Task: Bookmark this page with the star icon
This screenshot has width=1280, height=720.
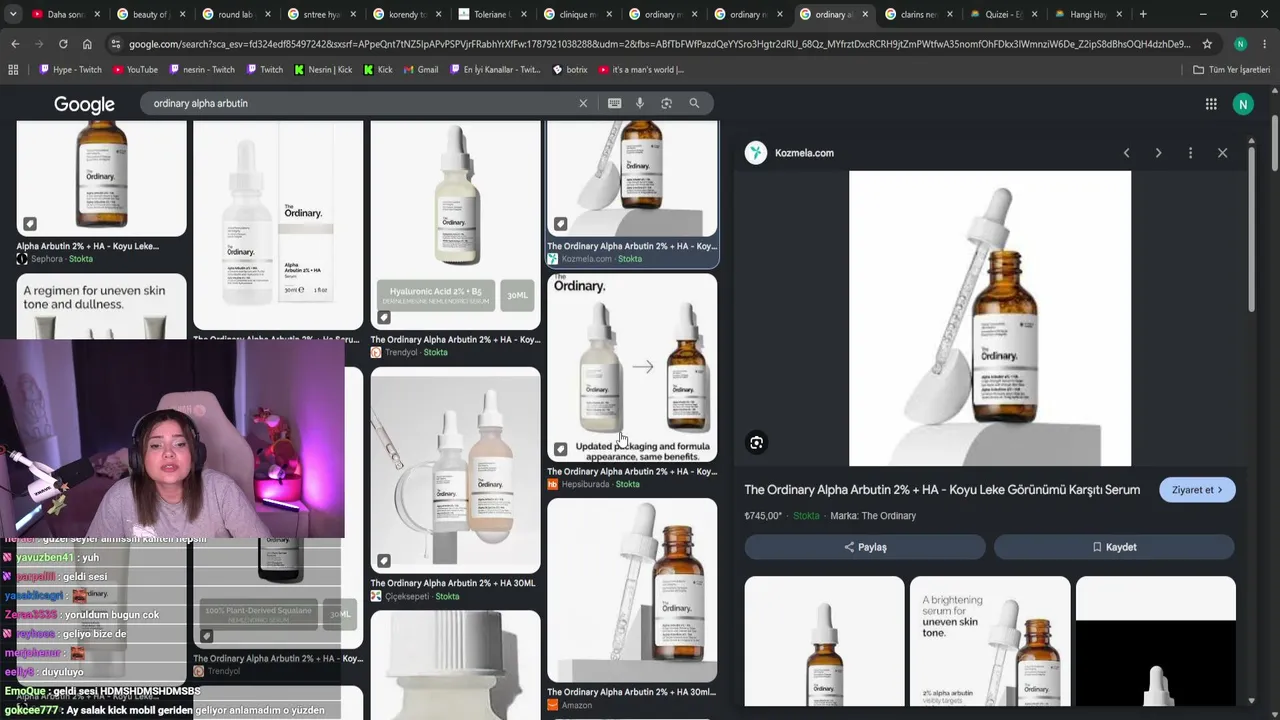Action: pyautogui.click(x=1207, y=44)
